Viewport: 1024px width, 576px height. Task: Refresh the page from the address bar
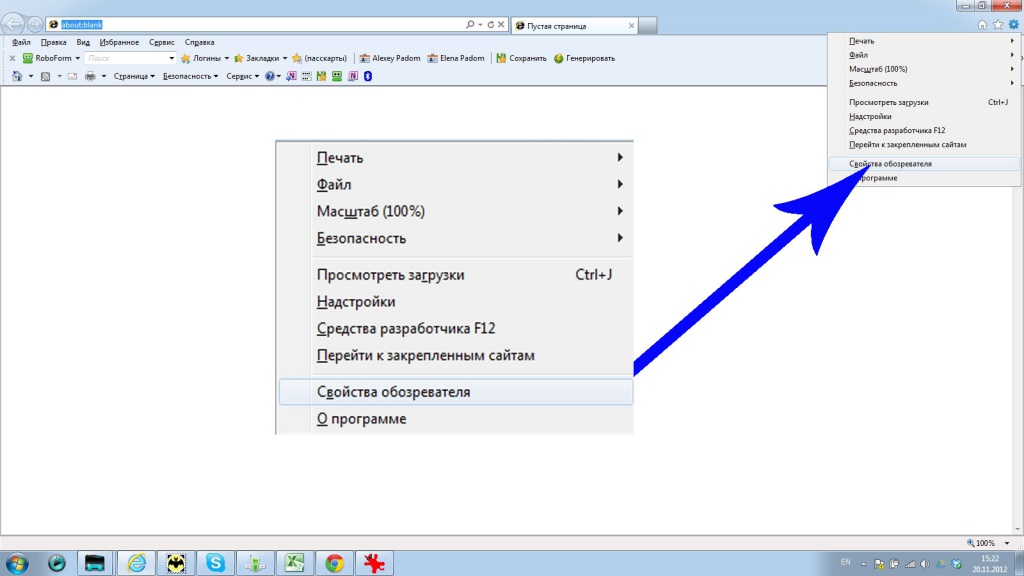tap(490, 25)
